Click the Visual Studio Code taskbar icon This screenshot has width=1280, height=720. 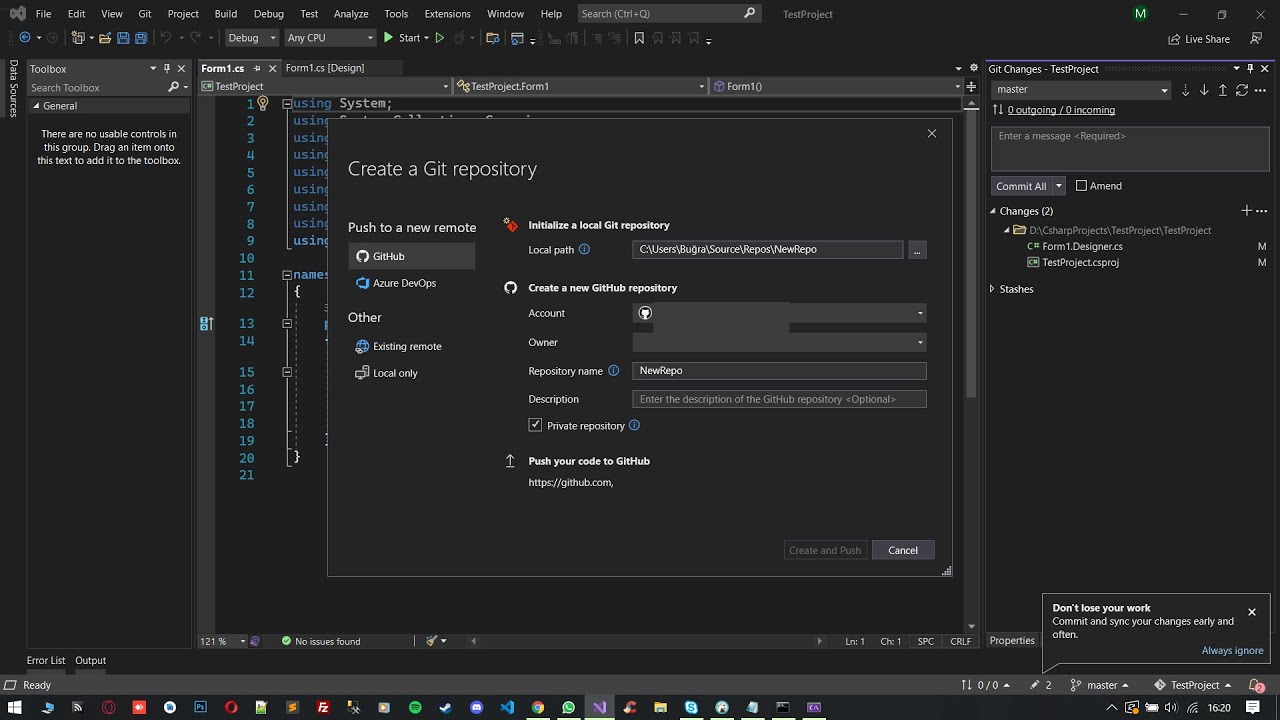click(x=507, y=708)
